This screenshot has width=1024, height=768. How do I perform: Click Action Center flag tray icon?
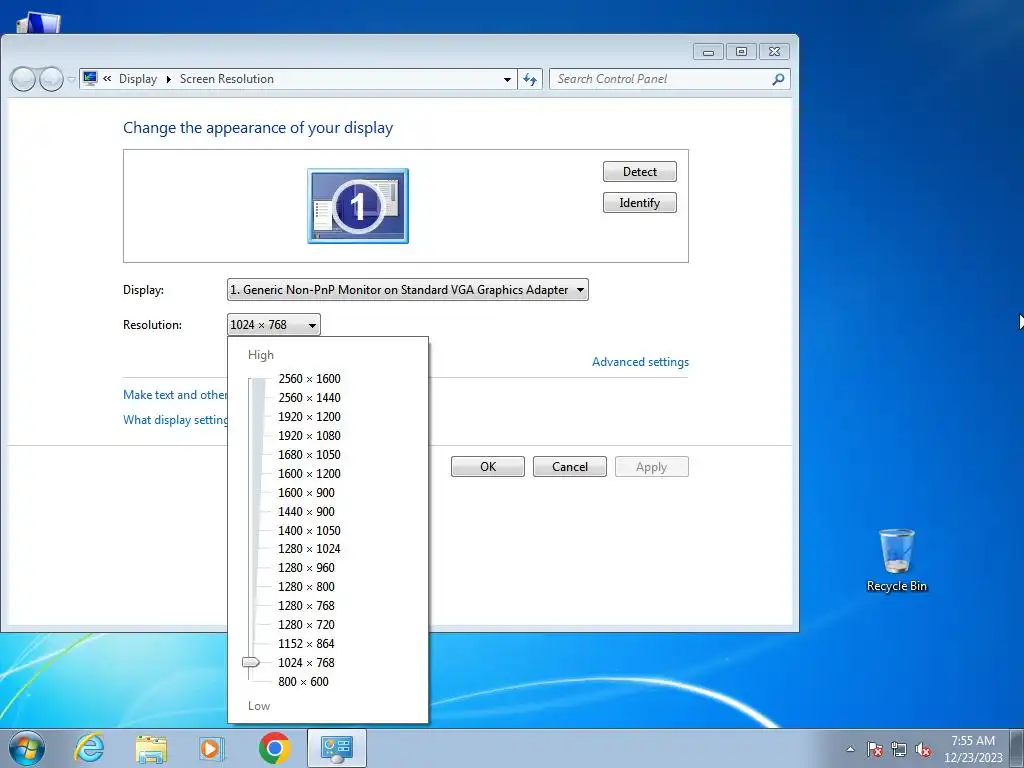pos(875,749)
